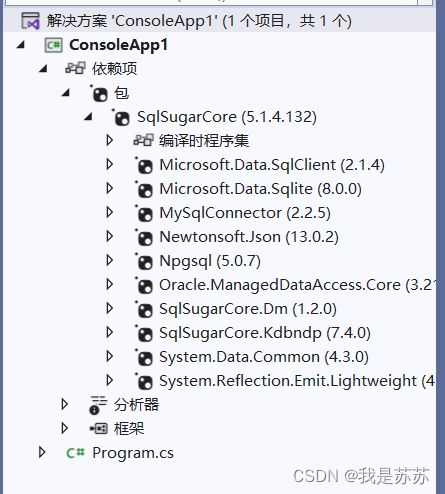Select System.Data.Common (4.3.0) label
The image size is (445, 494).
pyautogui.click(x=264, y=357)
